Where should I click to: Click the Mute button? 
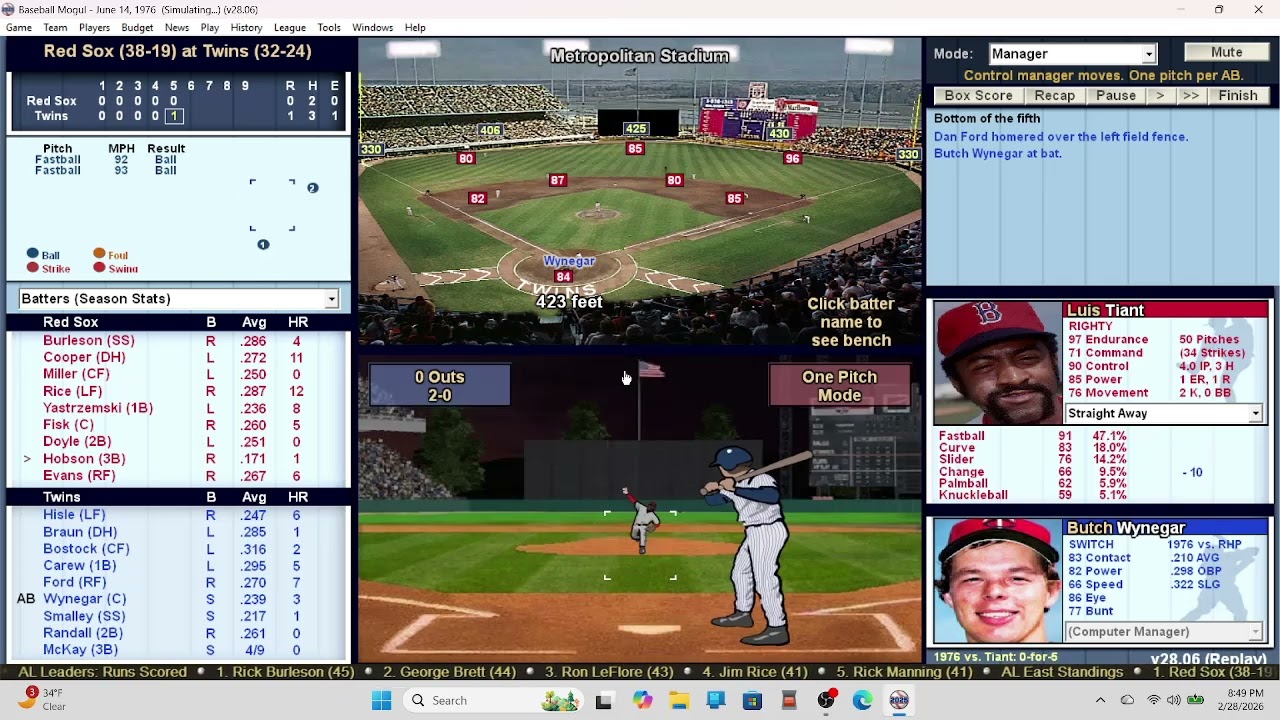coord(1227,52)
